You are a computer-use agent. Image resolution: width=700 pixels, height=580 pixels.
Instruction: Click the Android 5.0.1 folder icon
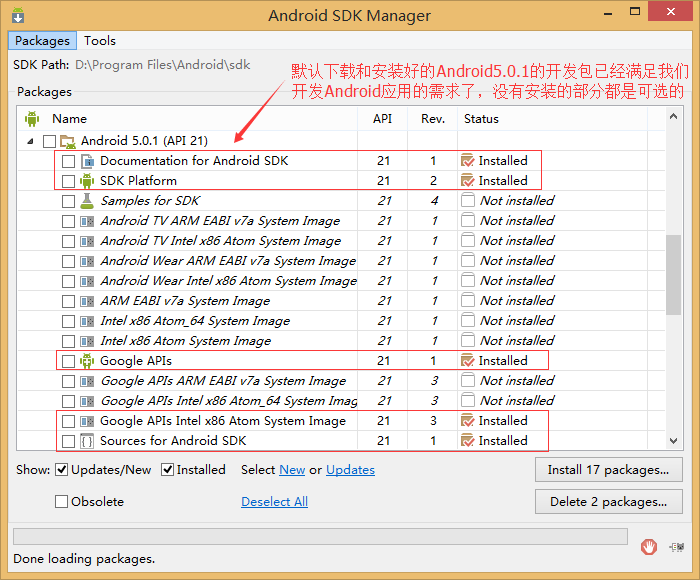[67, 142]
